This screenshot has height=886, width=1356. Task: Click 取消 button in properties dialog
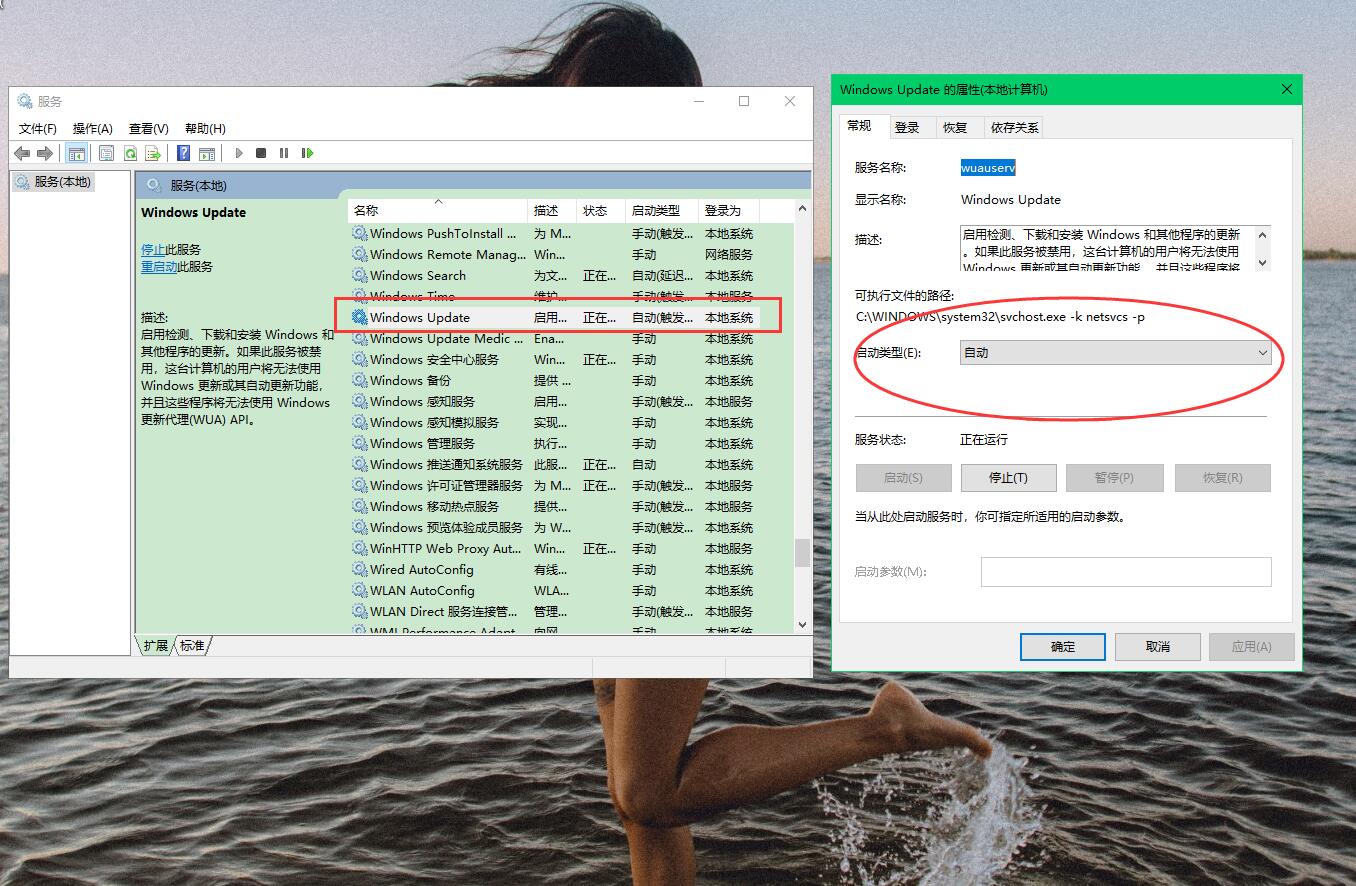click(1158, 646)
